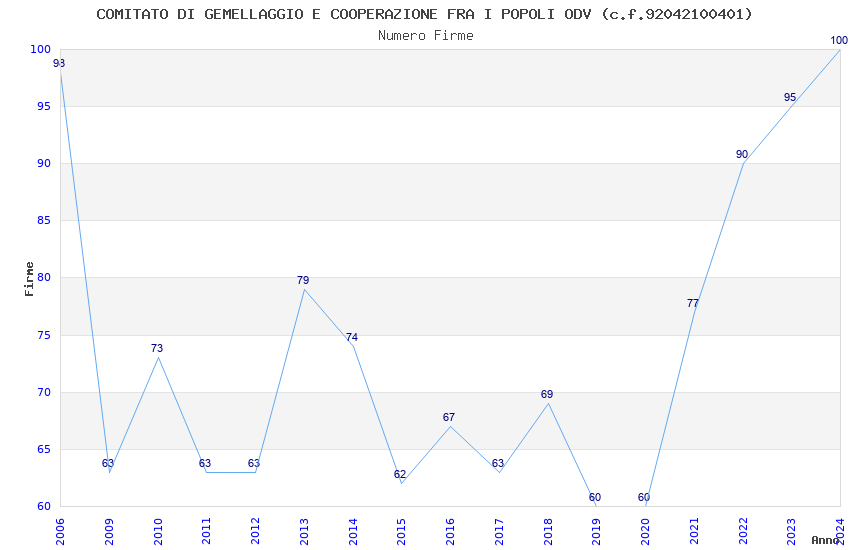
Task: Click the y-axis tick label 80
Action: pos(44,277)
